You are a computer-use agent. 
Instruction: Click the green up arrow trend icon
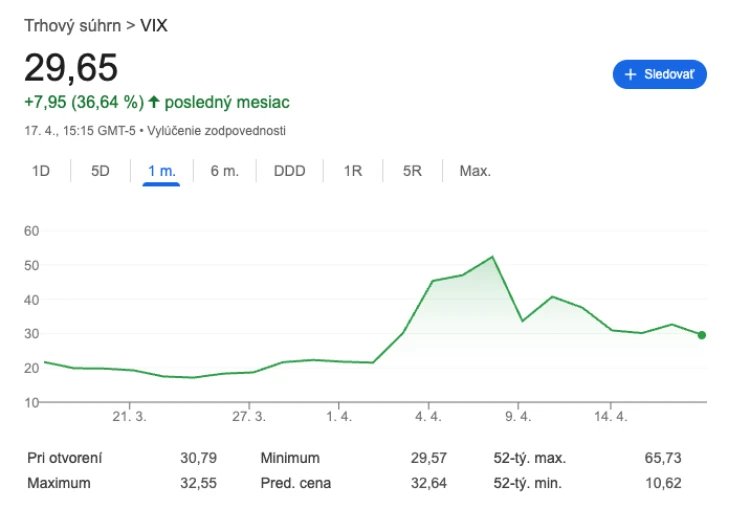pyautogui.click(x=154, y=101)
